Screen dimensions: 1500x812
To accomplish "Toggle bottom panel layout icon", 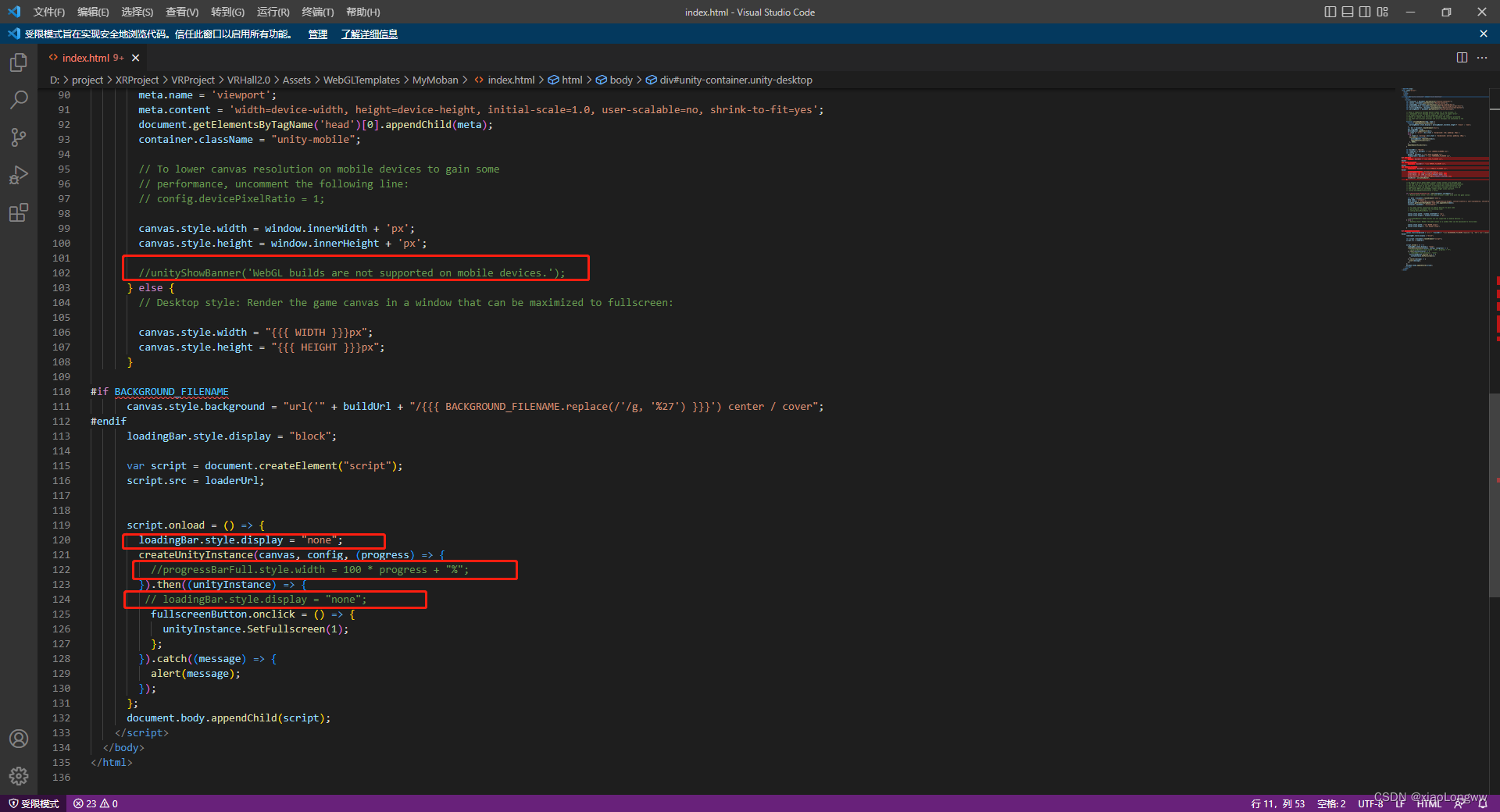I will coord(1348,12).
